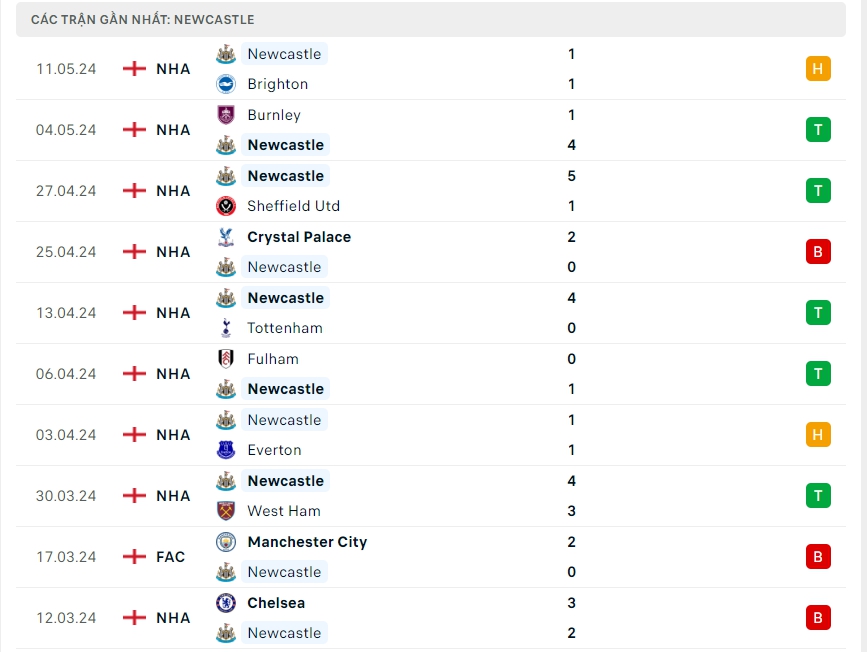Click the Brighton club crest icon
This screenshot has width=867, height=652.
click(226, 84)
